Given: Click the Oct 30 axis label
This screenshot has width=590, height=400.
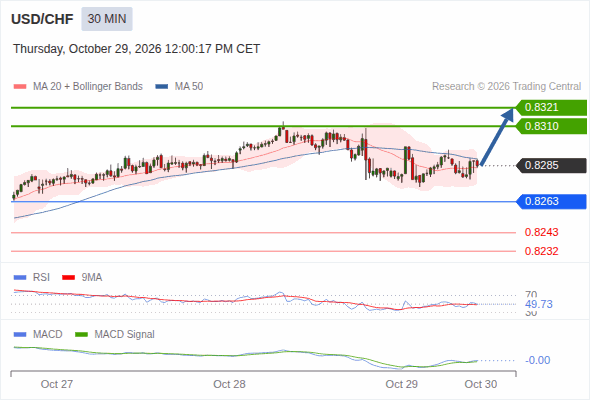Looking at the screenshot, I should click(x=481, y=384).
